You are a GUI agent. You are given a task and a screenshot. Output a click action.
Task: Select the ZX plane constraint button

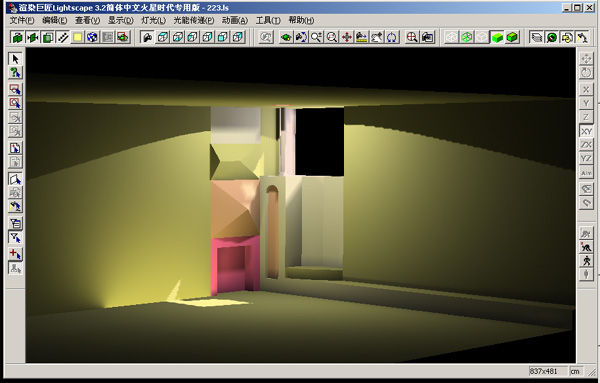586,145
